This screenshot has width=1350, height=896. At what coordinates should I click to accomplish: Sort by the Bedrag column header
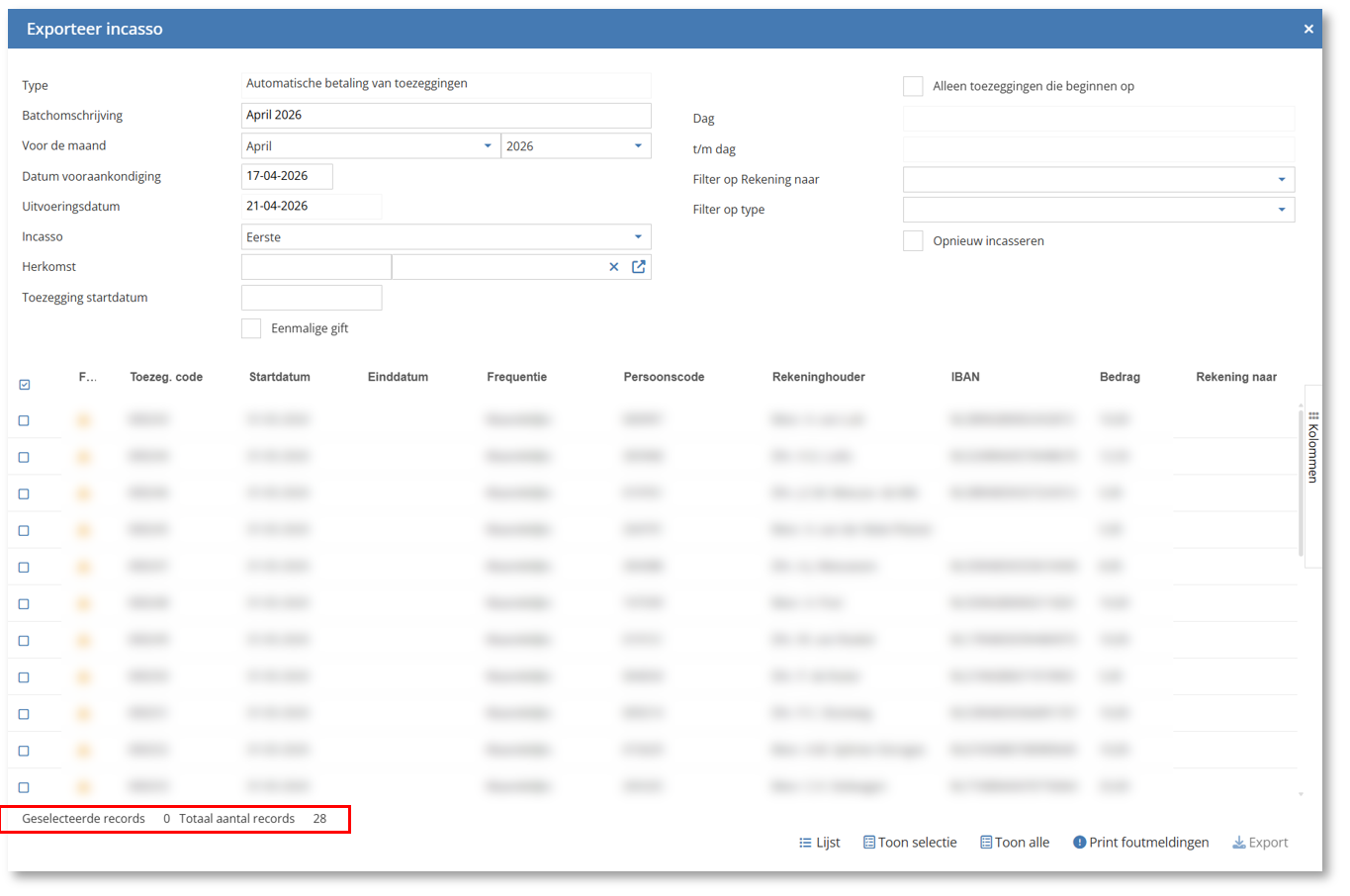pyautogui.click(x=1120, y=377)
